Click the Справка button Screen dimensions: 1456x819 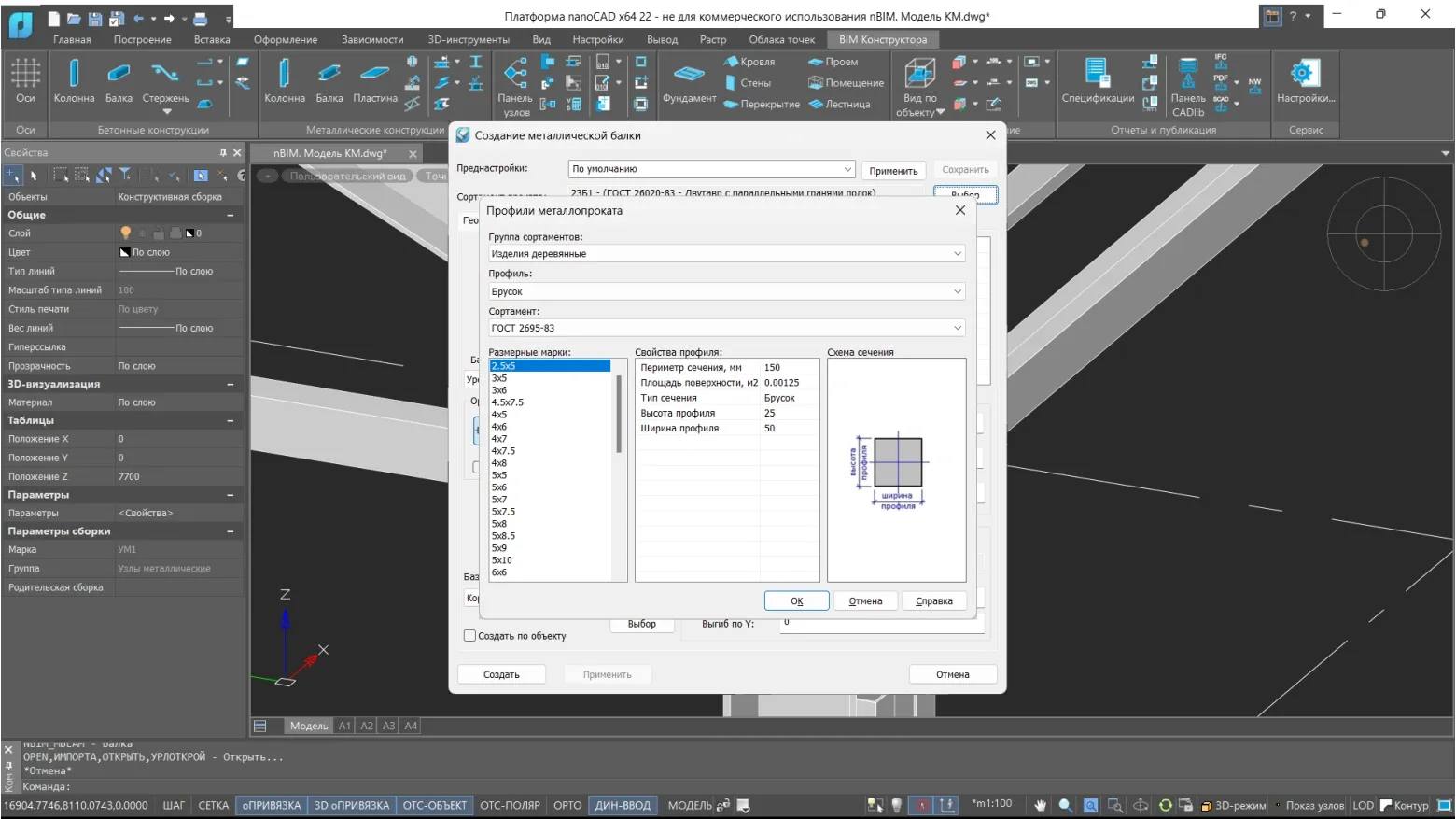pyautogui.click(x=933, y=601)
